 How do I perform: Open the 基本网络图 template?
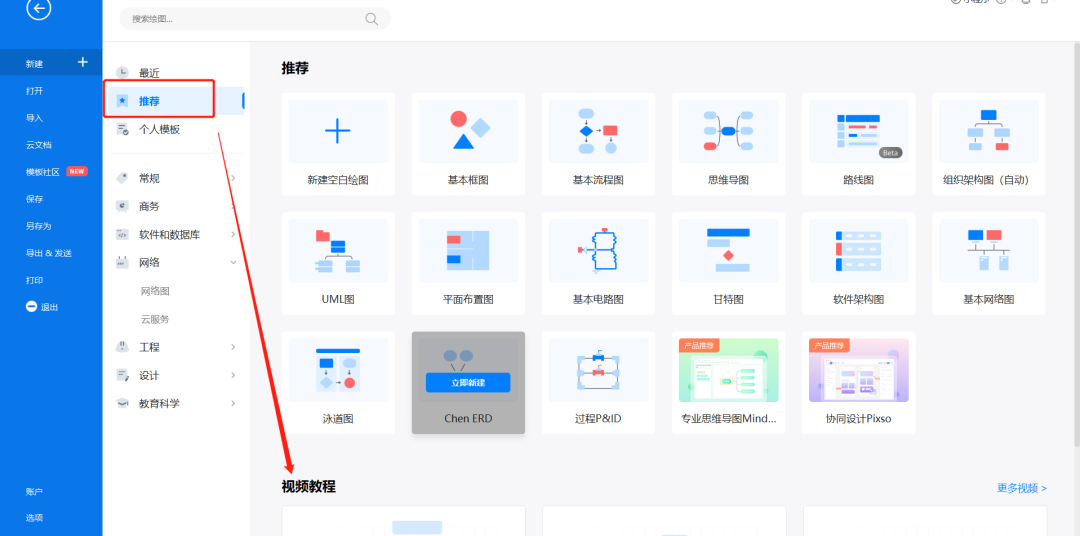988,264
